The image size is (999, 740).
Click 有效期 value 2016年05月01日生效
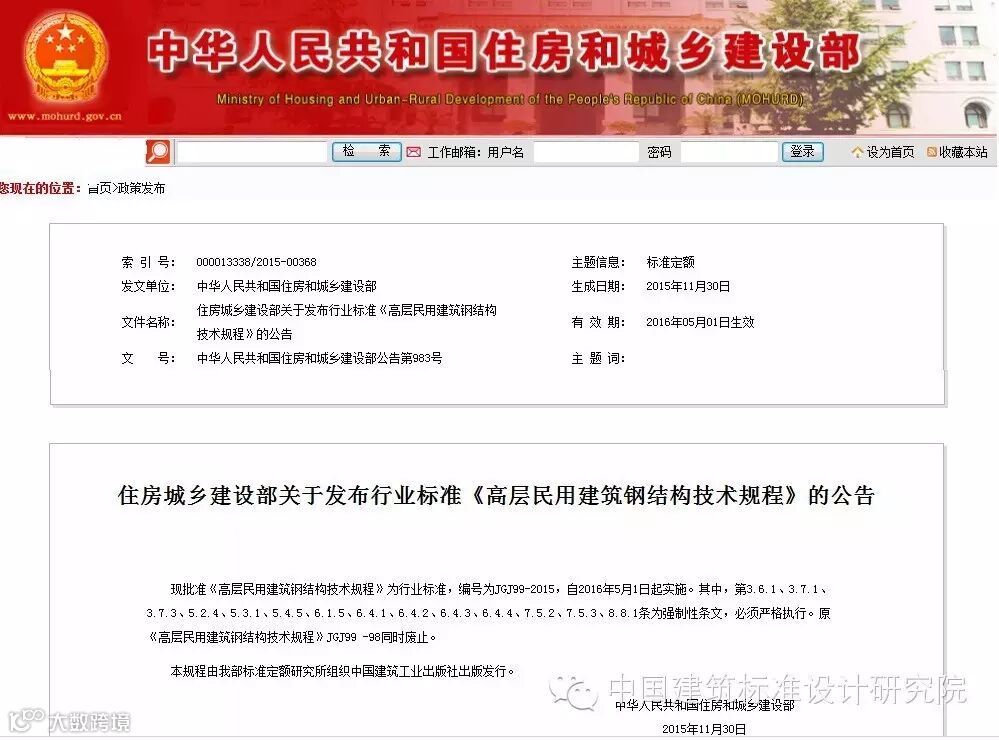tap(700, 323)
